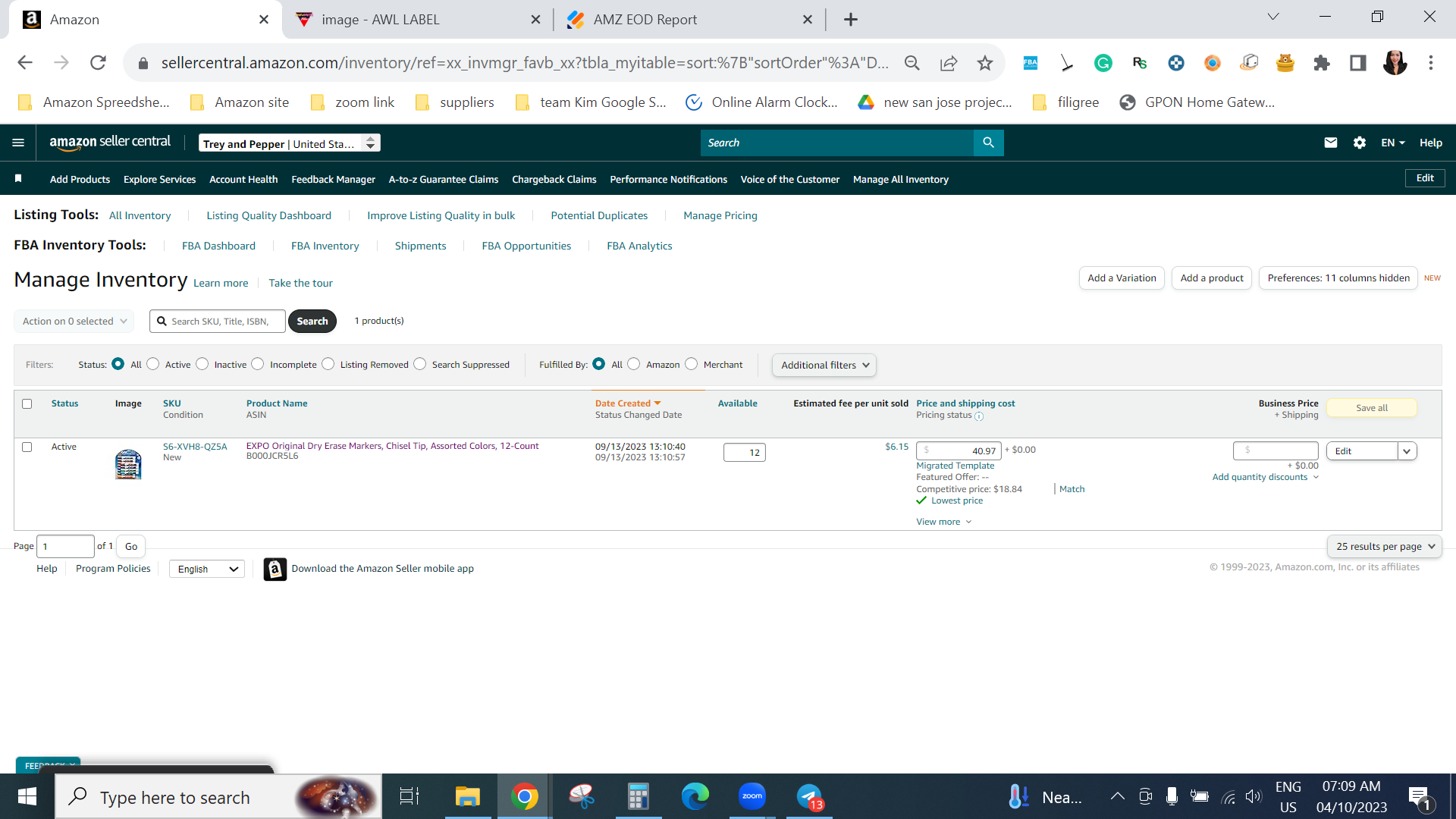Open the dropdown arrow beside Edit

click(x=1407, y=451)
